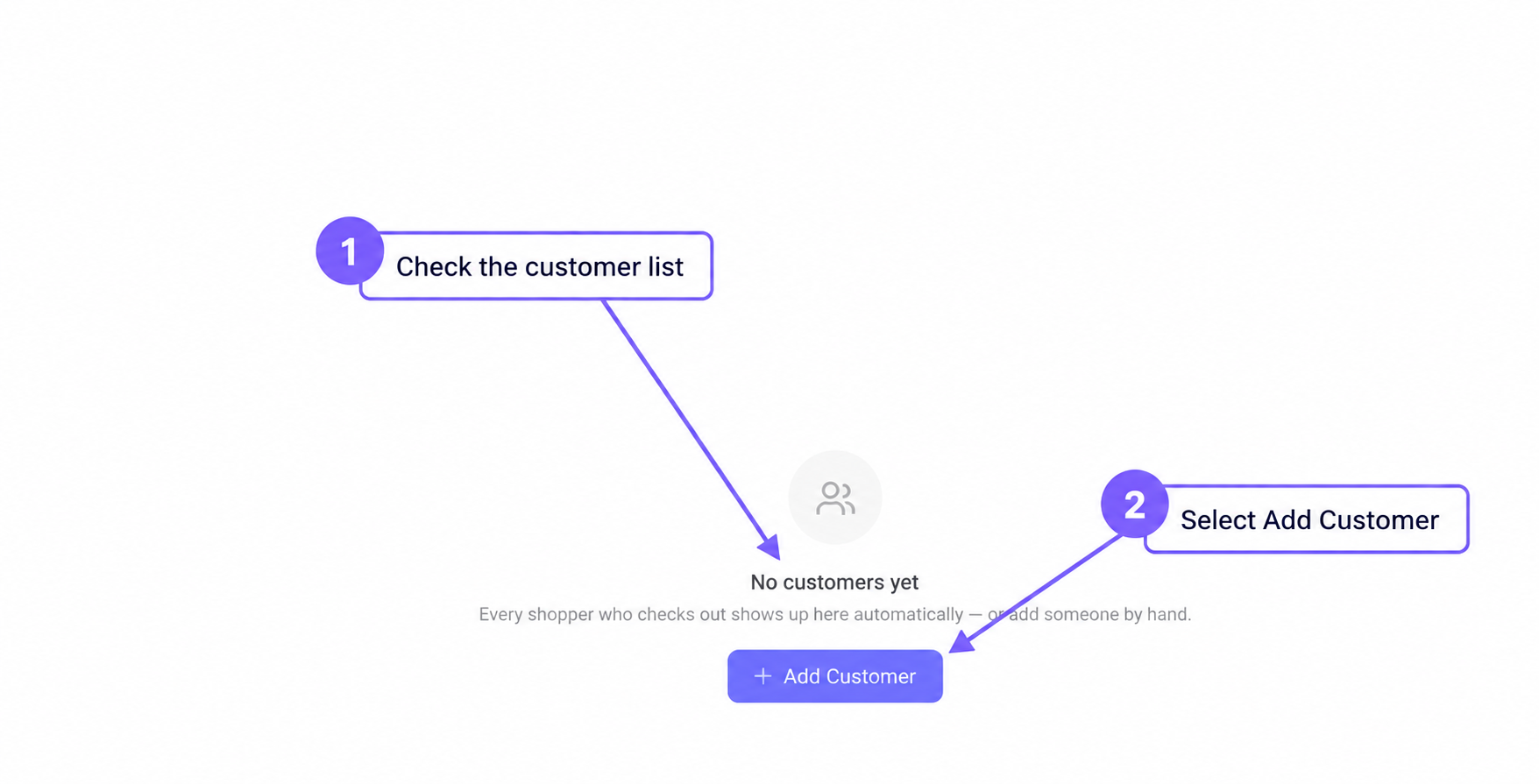Select the 'Select Add Customer' callout box

coord(1306,519)
